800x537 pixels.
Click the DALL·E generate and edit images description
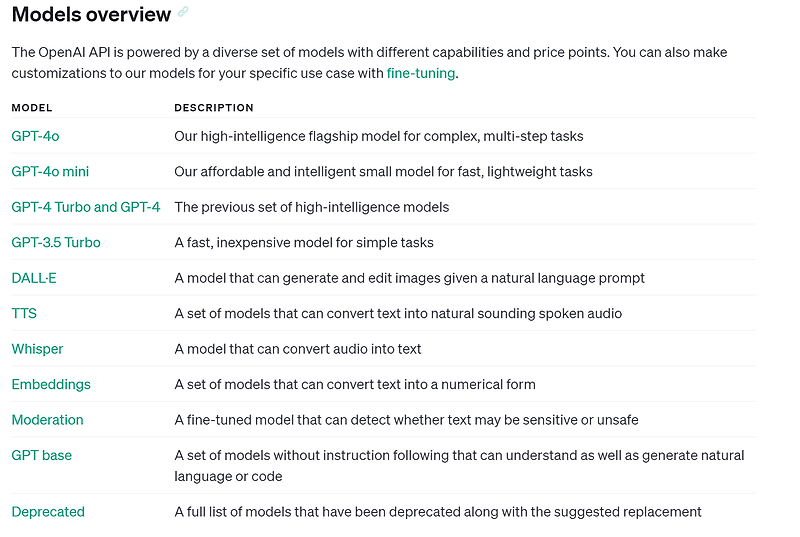click(x=409, y=278)
